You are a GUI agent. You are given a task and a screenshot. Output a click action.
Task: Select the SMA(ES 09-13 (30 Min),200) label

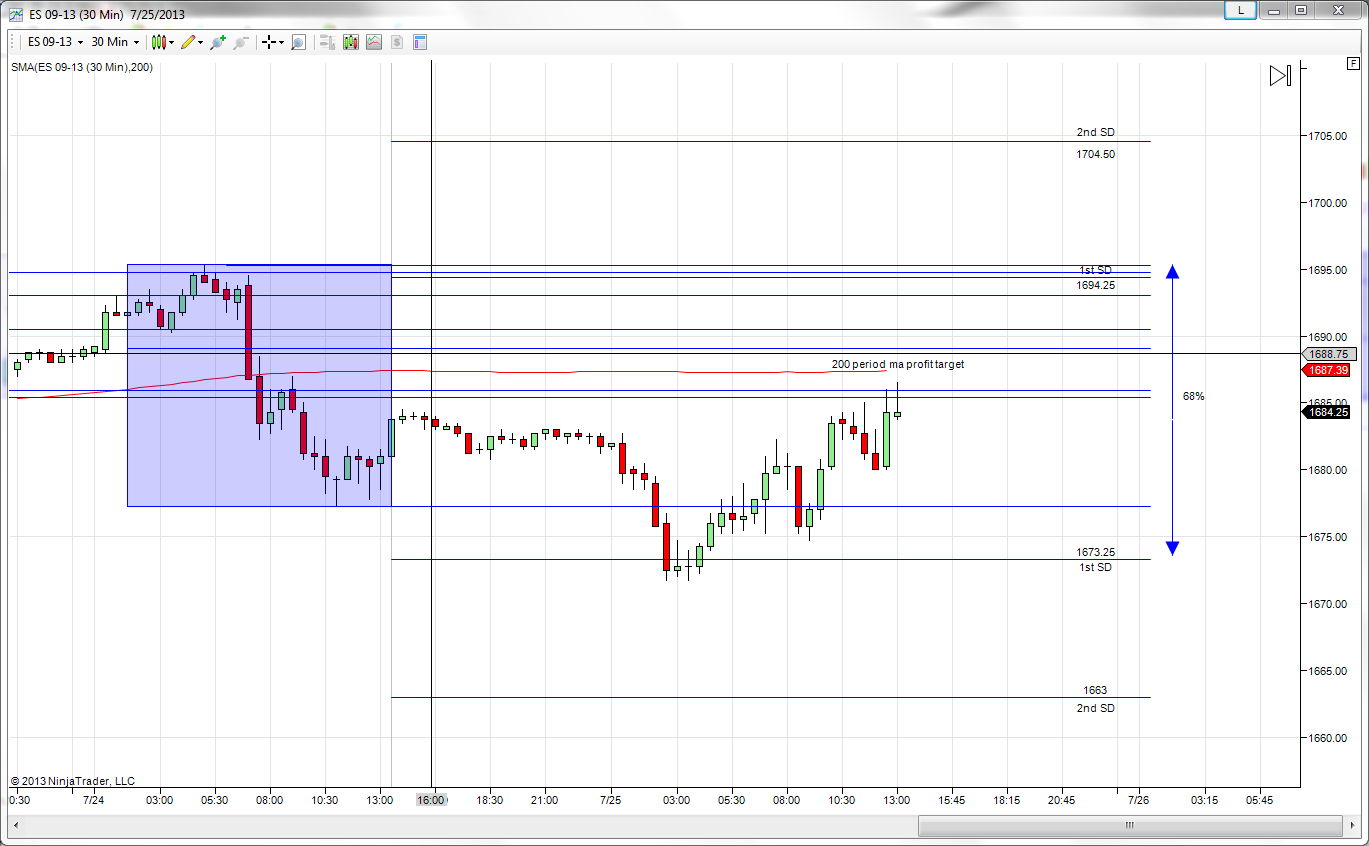click(82, 68)
